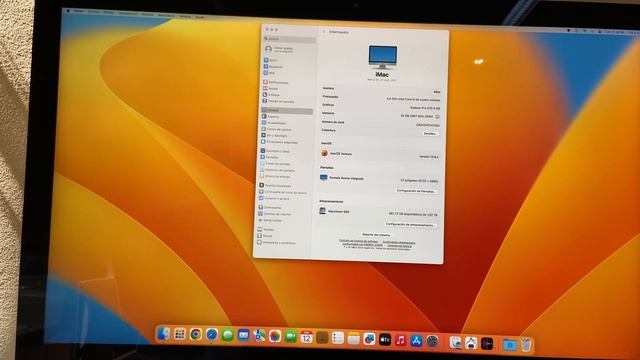640x360 pixels.
Task: Select General in the sidebar
Action: [x=287, y=111]
